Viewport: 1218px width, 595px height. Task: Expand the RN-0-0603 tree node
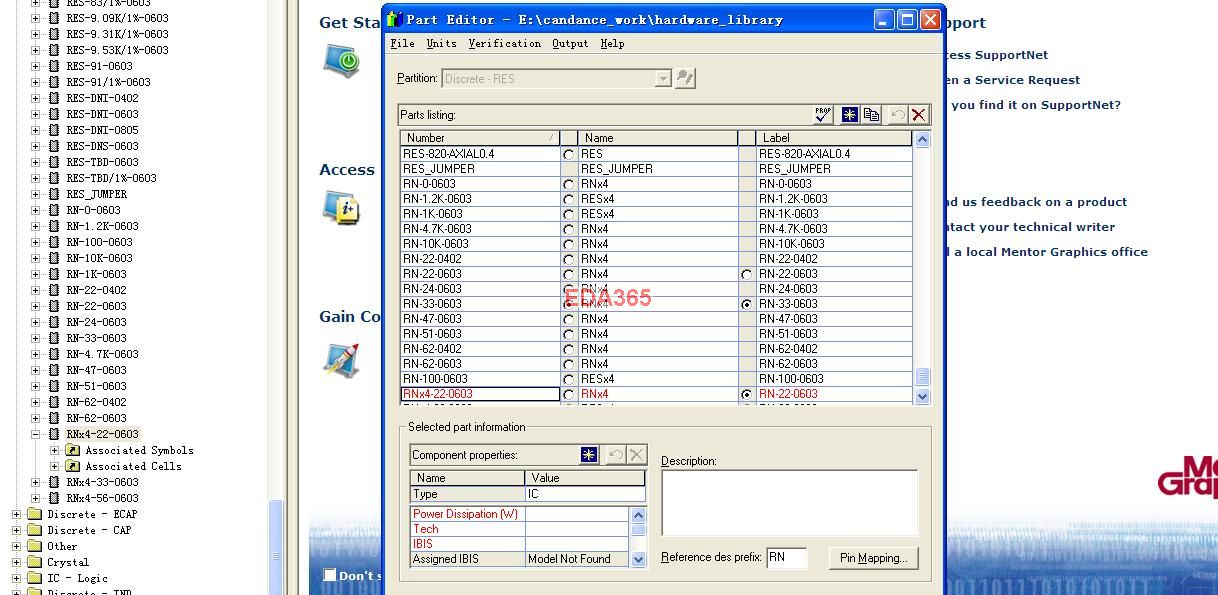36,210
